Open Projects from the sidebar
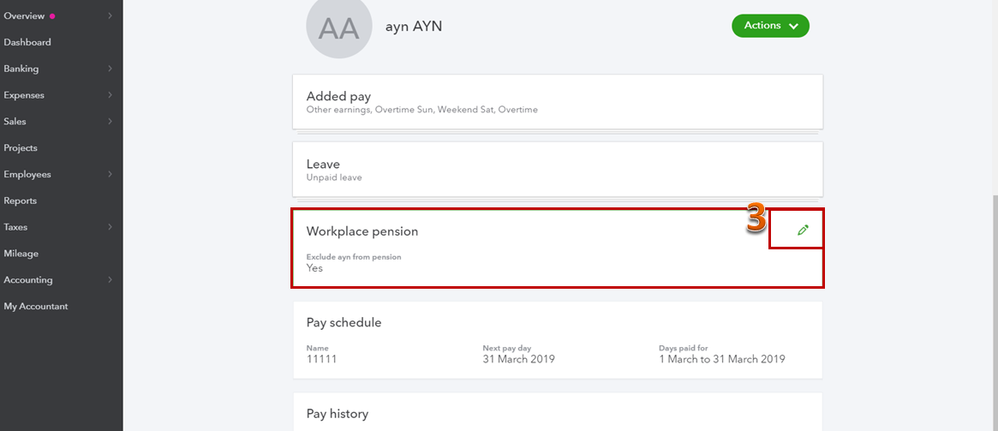Image resolution: width=998 pixels, height=431 pixels. 20,148
